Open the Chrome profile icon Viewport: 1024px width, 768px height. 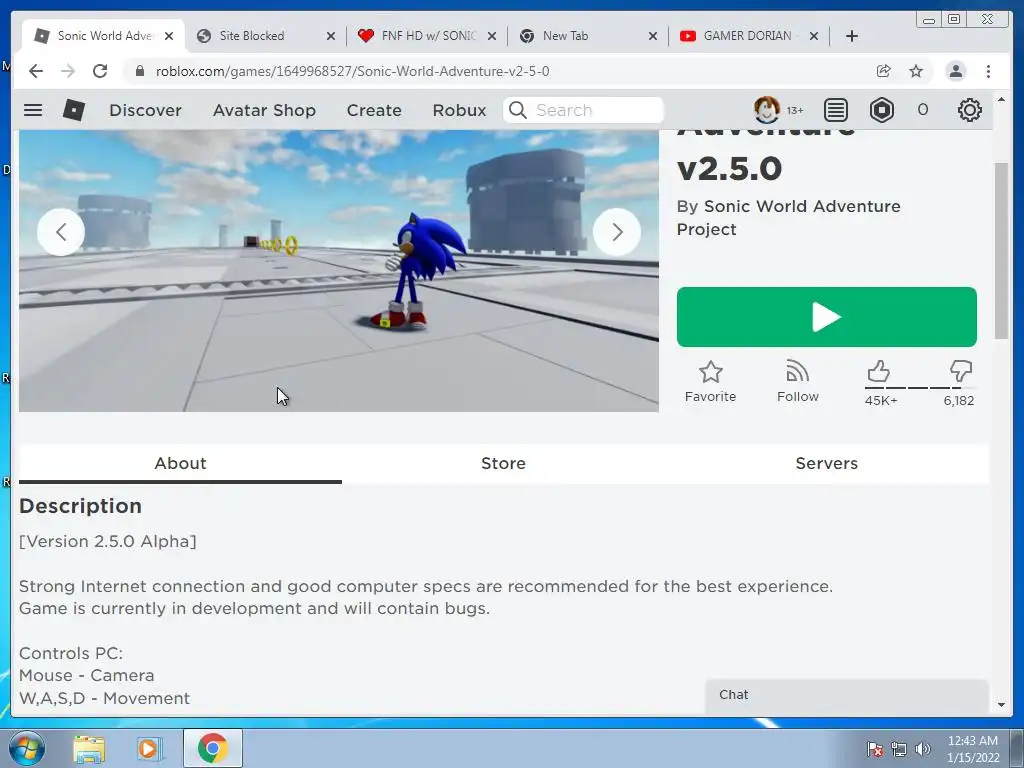pyautogui.click(x=955, y=71)
